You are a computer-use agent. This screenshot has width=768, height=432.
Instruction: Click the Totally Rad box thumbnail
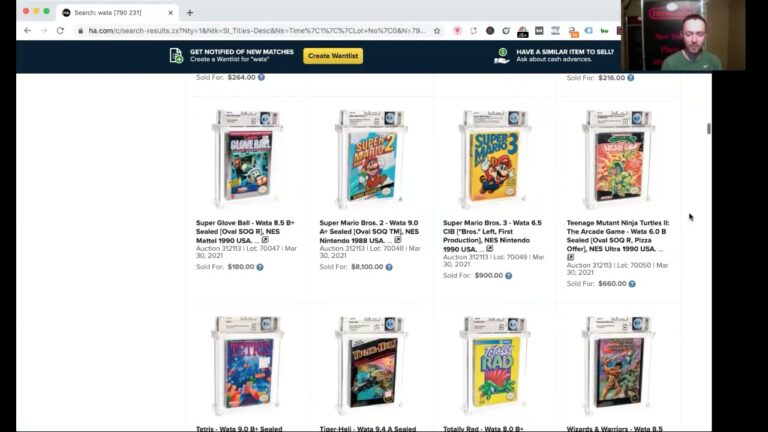tap(495, 365)
